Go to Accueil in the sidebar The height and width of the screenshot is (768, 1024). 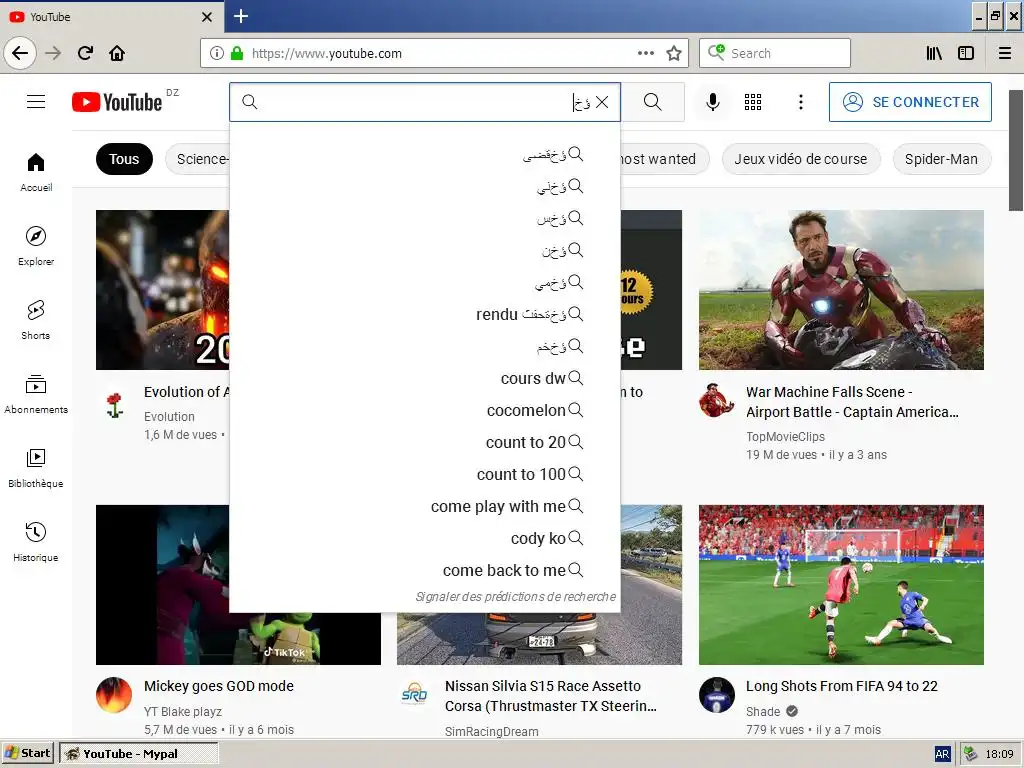point(36,172)
